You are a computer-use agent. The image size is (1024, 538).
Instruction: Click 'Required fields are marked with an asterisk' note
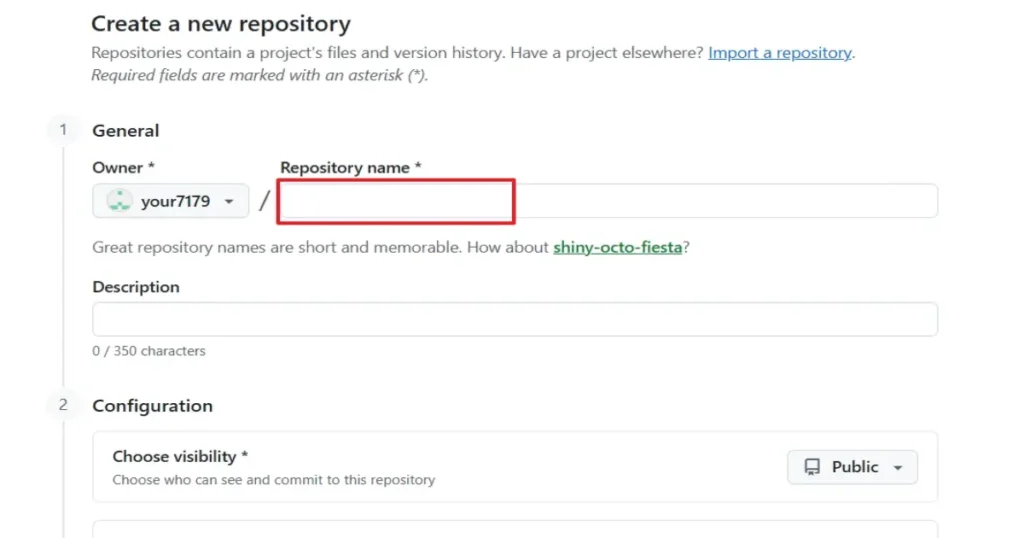[x=259, y=76]
